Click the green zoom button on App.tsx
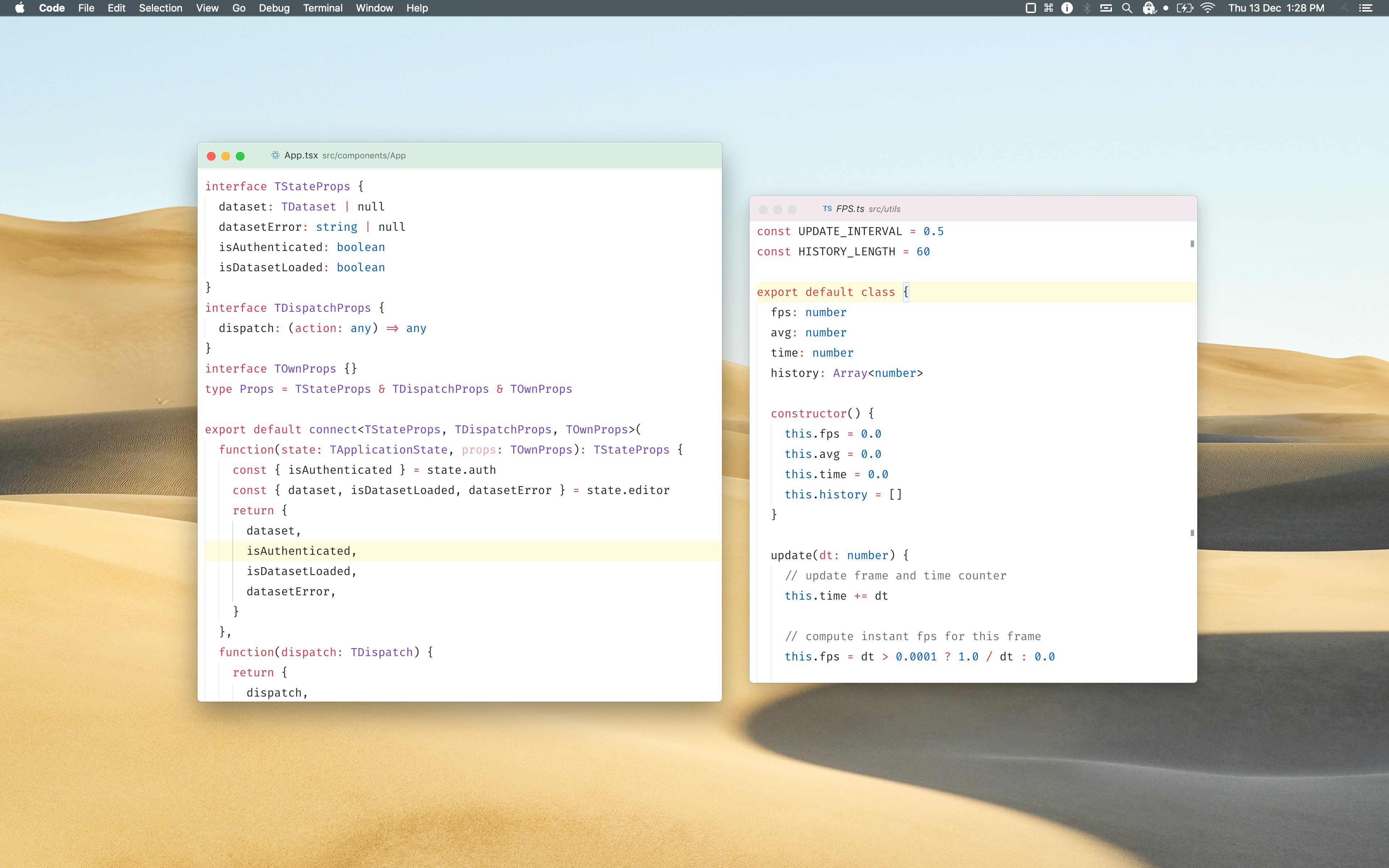 [241, 156]
